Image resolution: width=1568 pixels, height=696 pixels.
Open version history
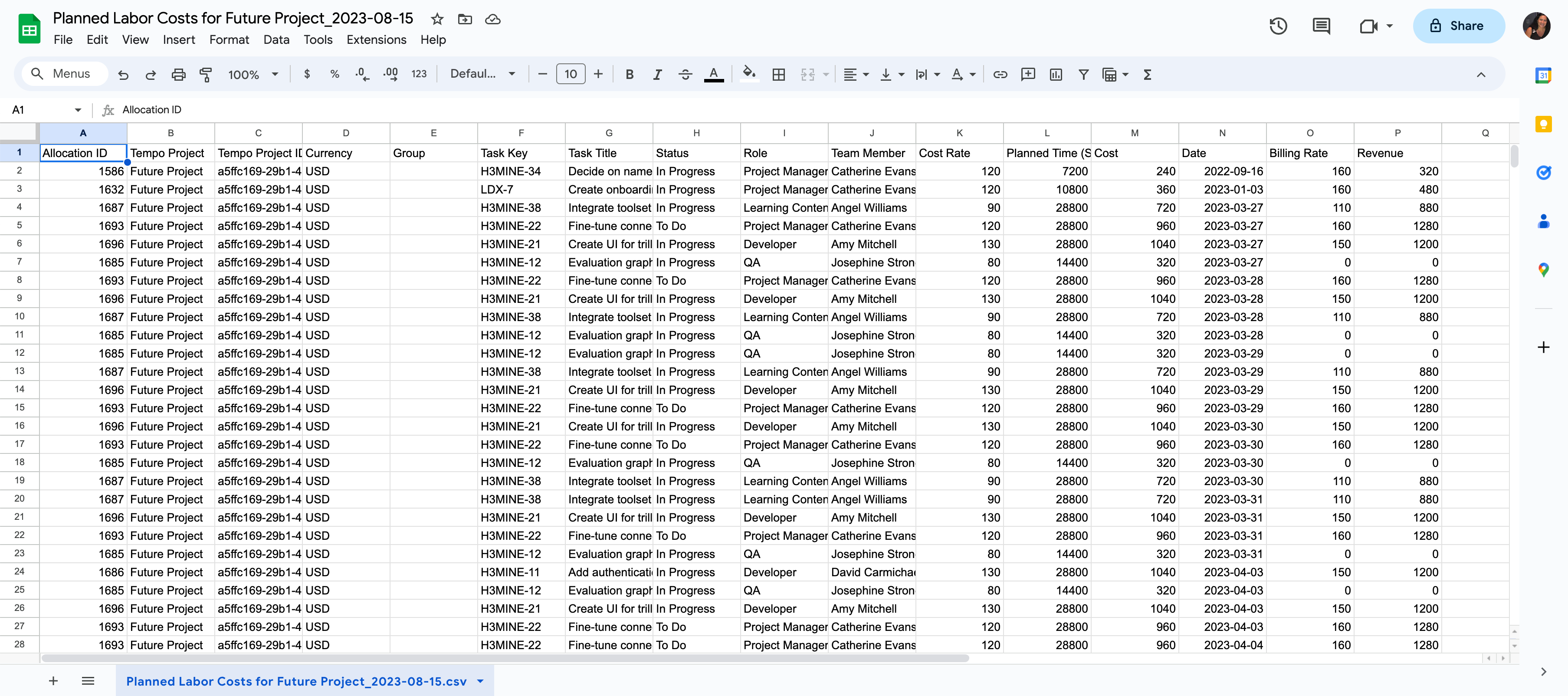[1278, 26]
